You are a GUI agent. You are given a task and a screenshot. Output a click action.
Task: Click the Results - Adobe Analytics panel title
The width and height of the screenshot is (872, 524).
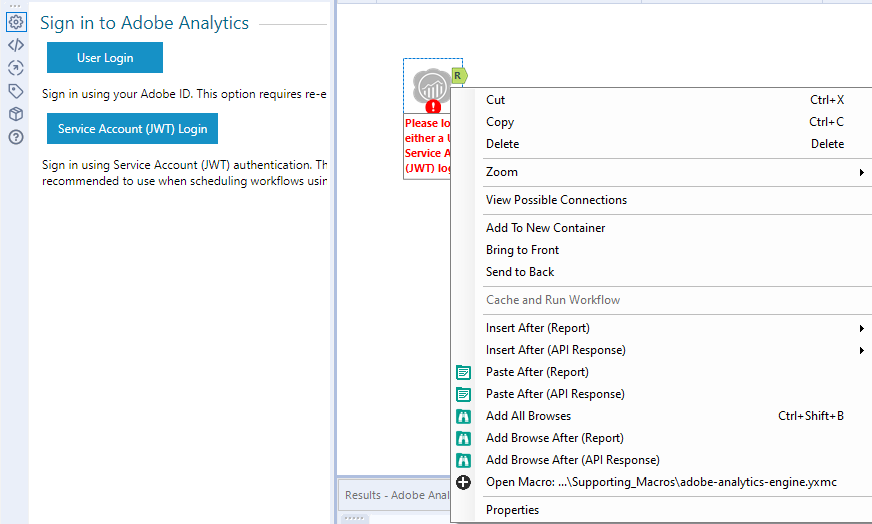397,495
